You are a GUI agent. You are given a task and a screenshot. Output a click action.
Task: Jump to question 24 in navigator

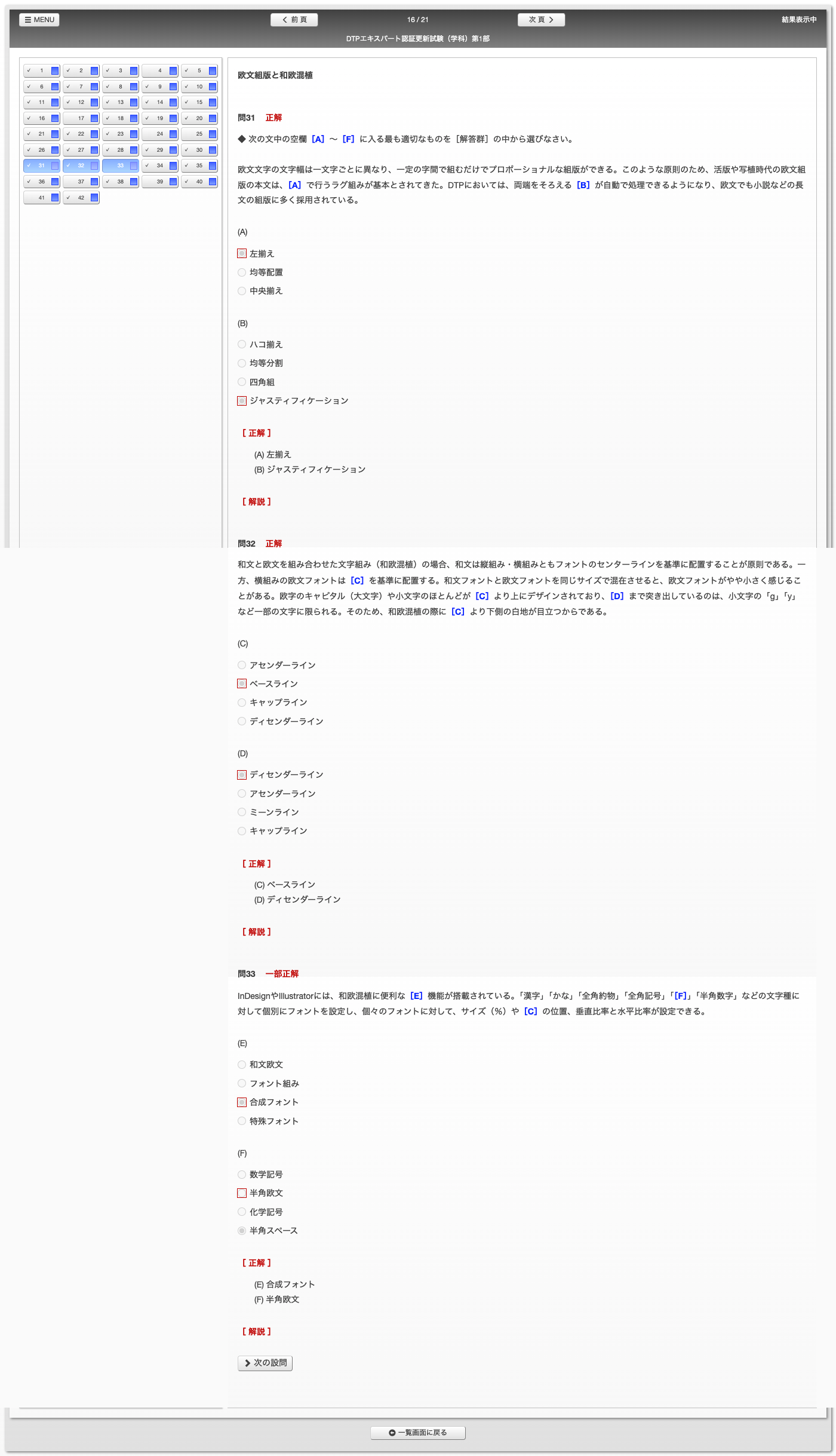[x=156, y=134]
